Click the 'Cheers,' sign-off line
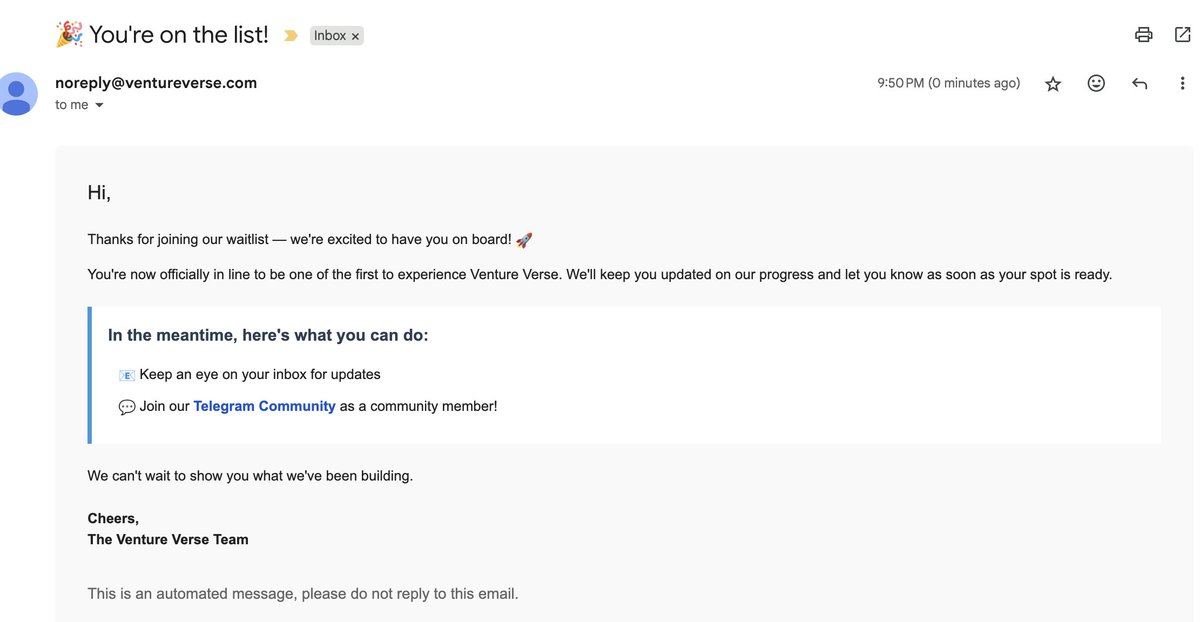This screenshot has width=1200, height=622. click(113, 518)
